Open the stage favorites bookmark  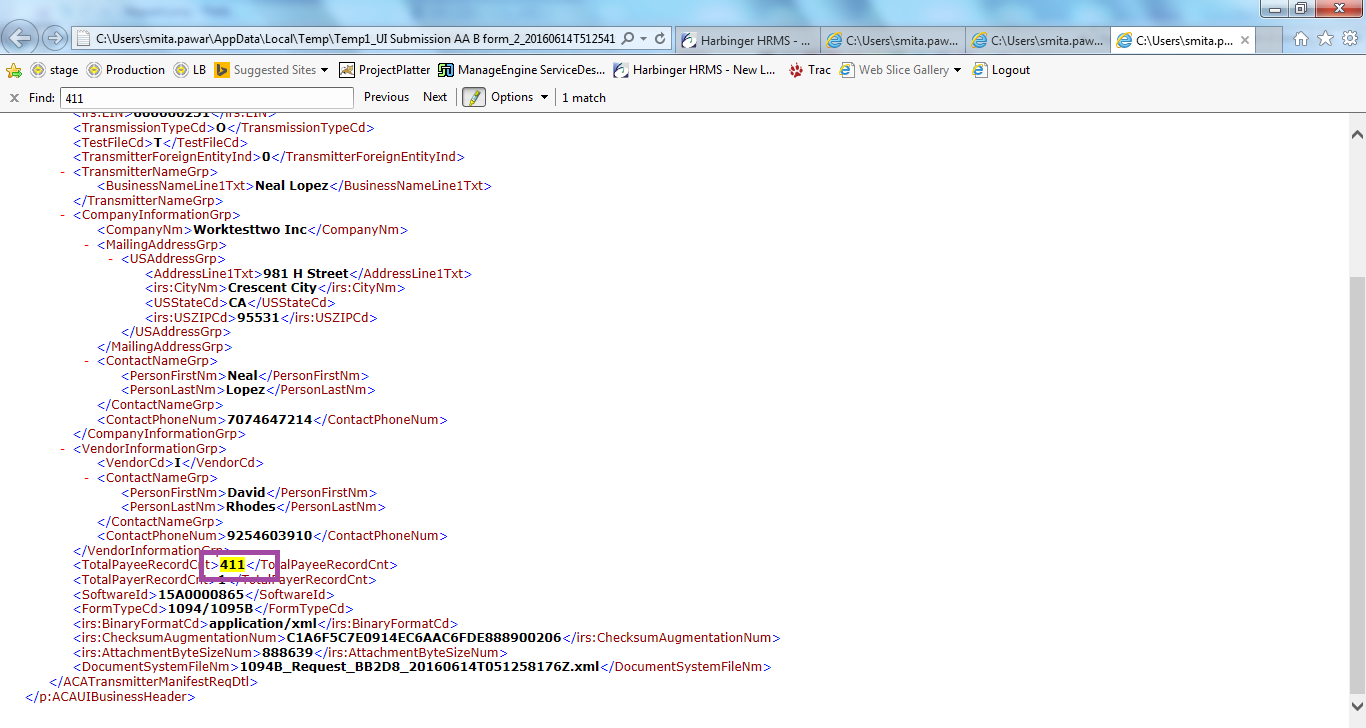pyautogui.click(x=54, y=70)
